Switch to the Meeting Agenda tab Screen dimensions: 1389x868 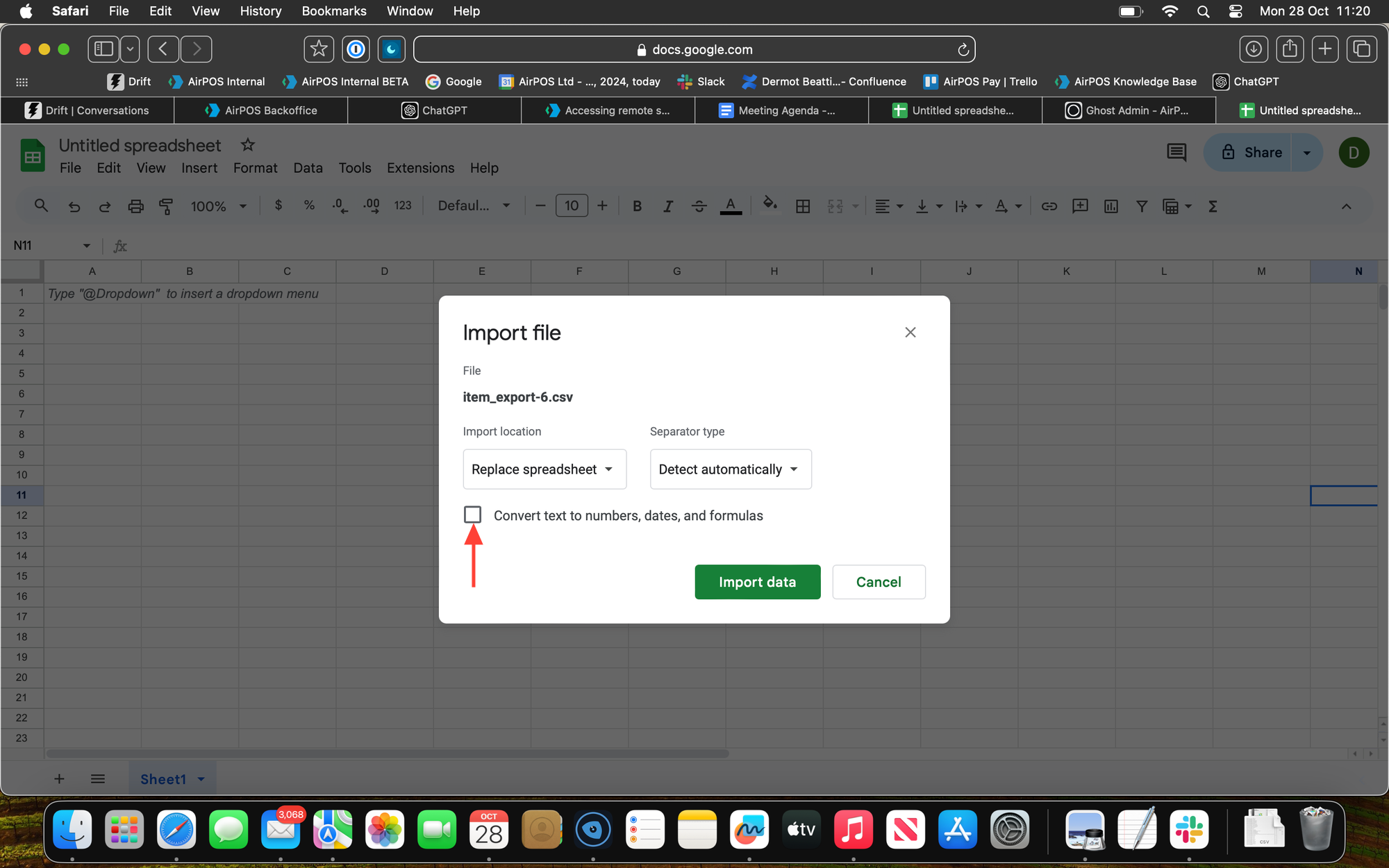[x=781, y=110]
